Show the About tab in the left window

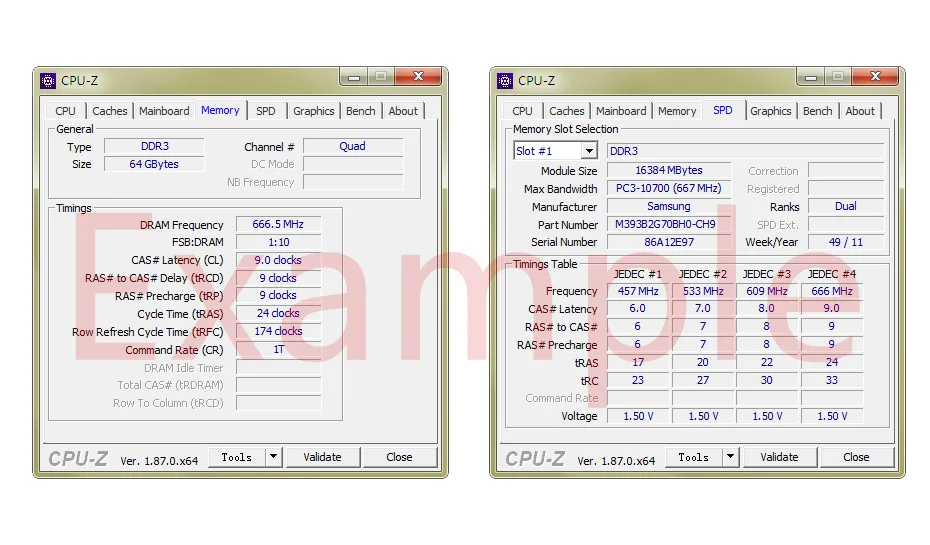(x=403, y=111)
